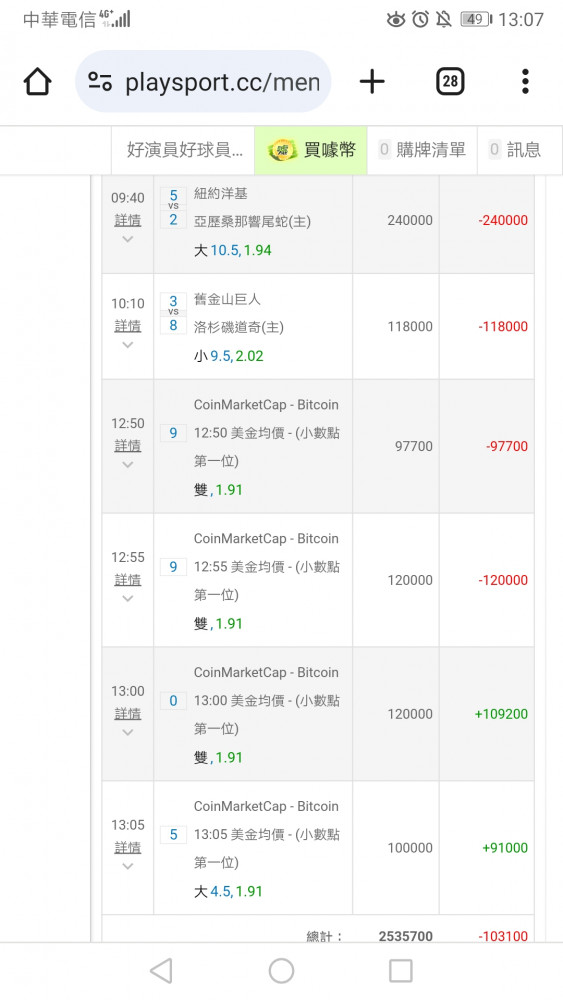
Task: Expand chevron under 12:50 Bitcoin row
Action: point(128,465)
